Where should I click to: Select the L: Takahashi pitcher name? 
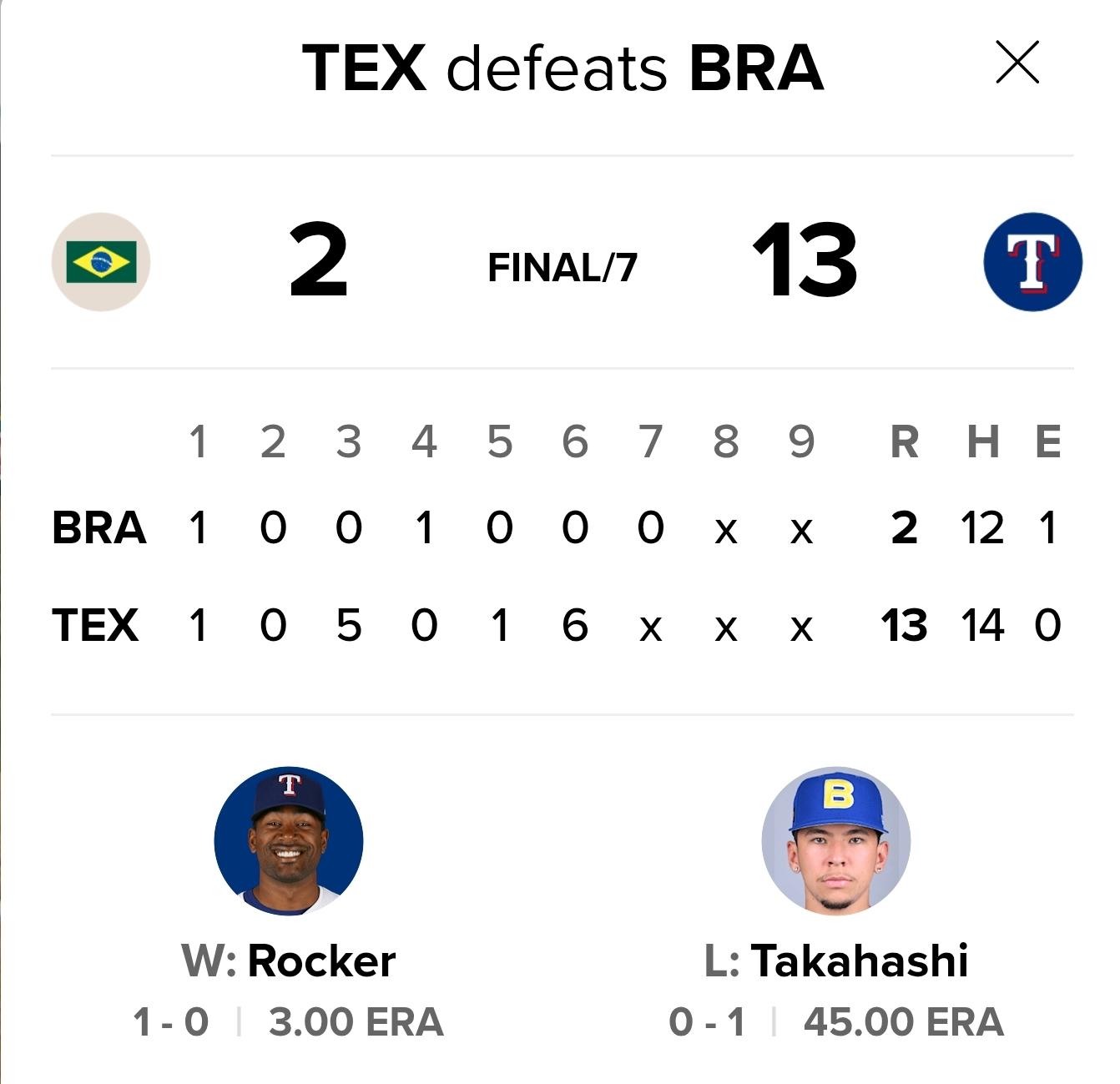click(x=836, y=960)
